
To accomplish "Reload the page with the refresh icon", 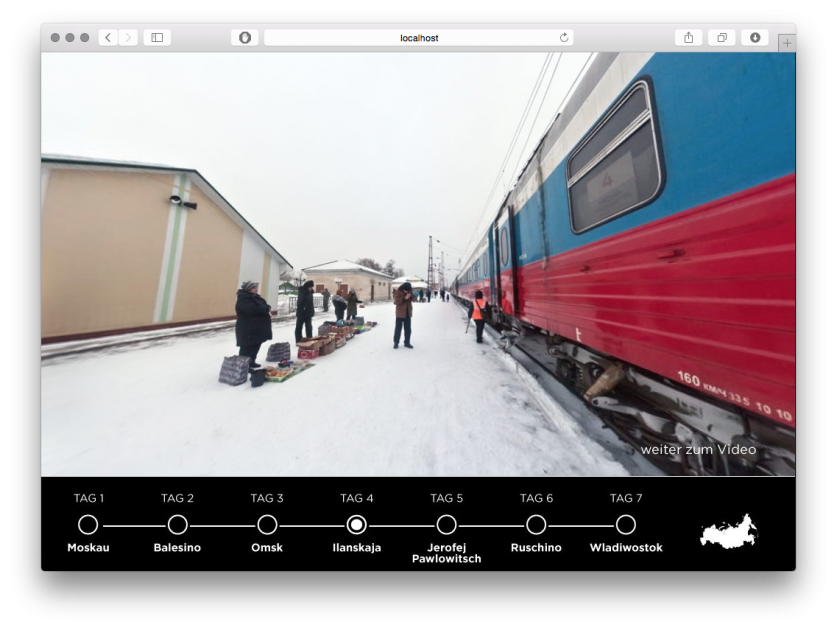I will tap(564, 37).
